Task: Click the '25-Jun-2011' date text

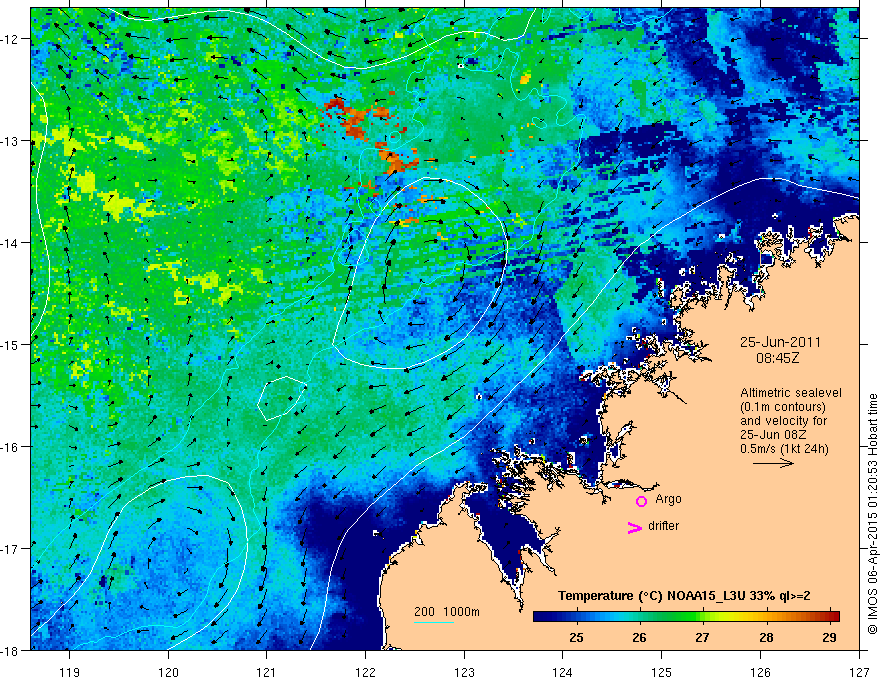Action: tap(780, 342)
